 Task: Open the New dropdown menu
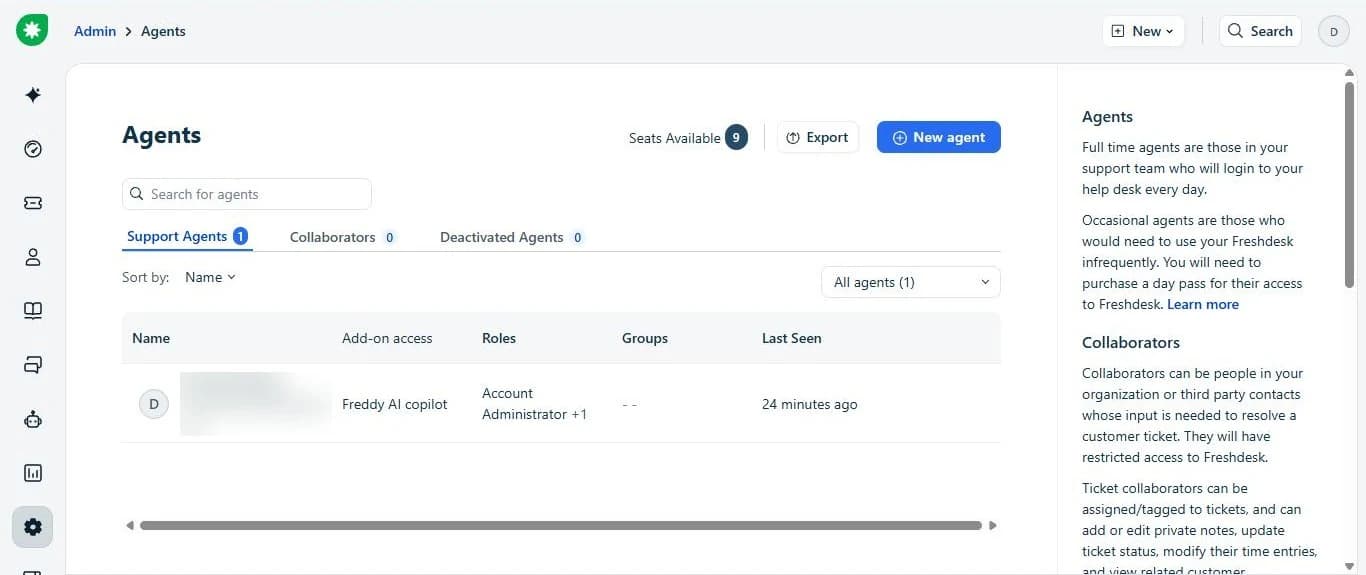(1143, 31)
